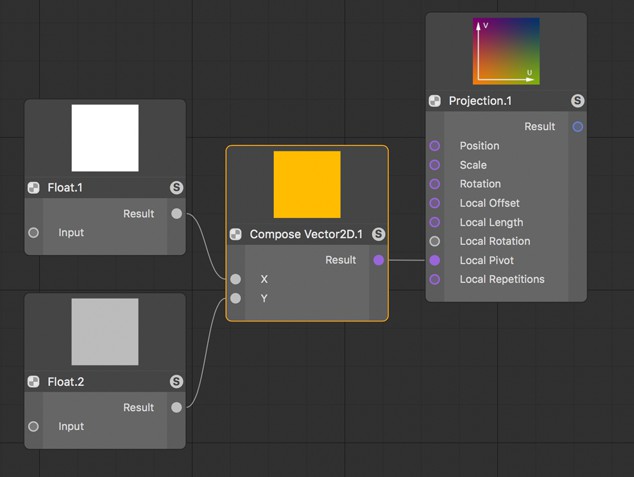Click the Local Pivot label in Projection.1
The width and height of the screenshot is (634, 477).
(487, 260)
